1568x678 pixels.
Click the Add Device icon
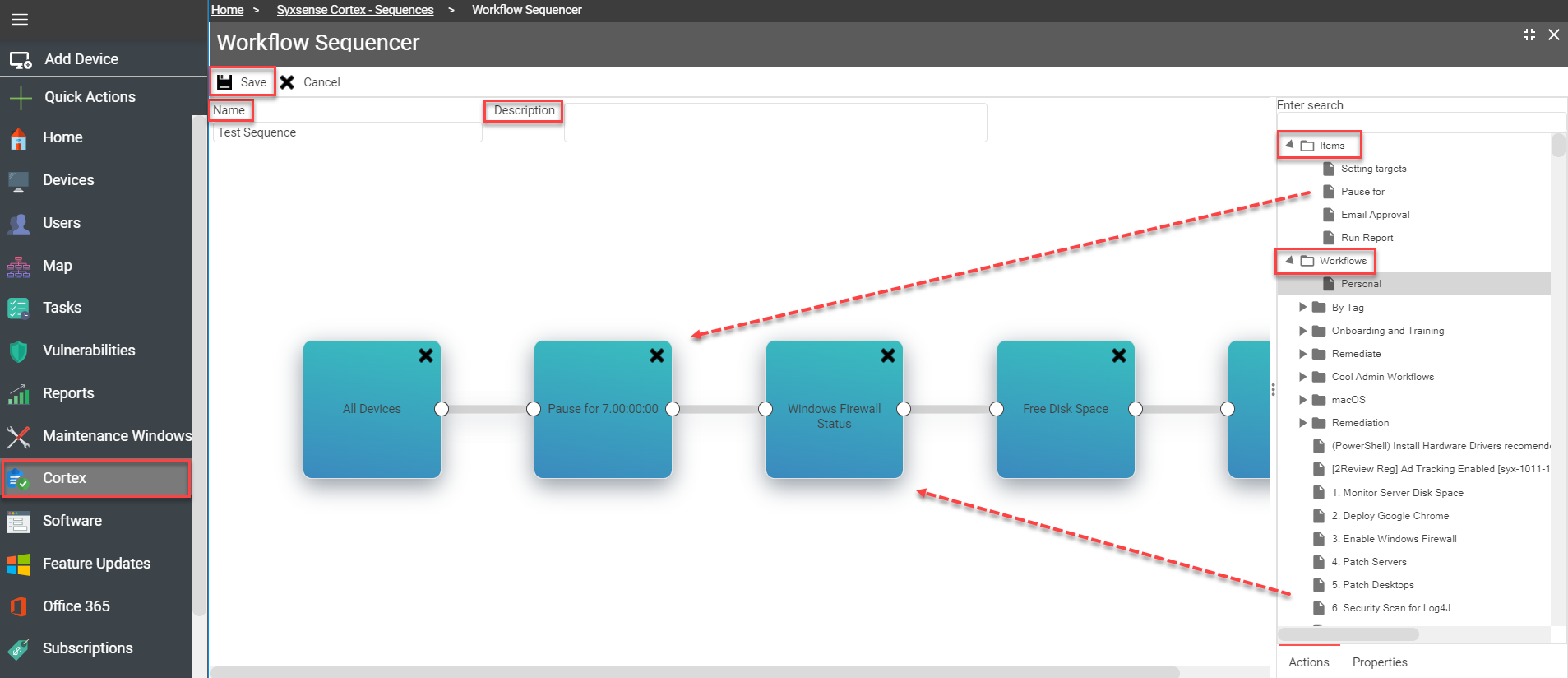point(21,59)
